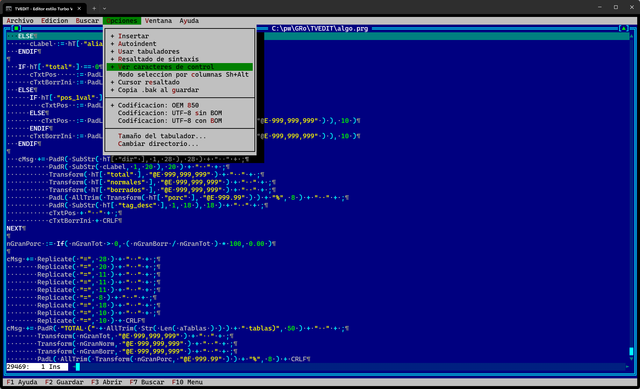Click F3 Abrir in status bar
This screenshot has width=640, height=389.
click(x=107, y=382)
